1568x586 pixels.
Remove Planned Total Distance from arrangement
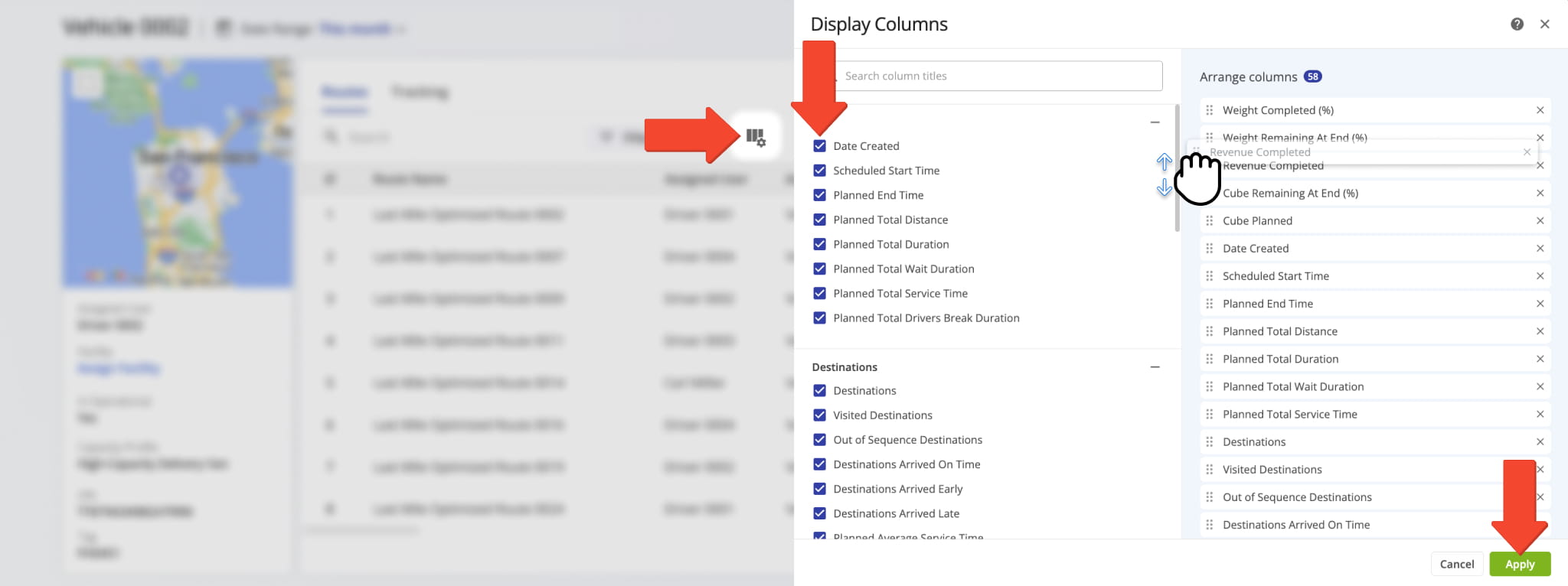coord(1540,331)
